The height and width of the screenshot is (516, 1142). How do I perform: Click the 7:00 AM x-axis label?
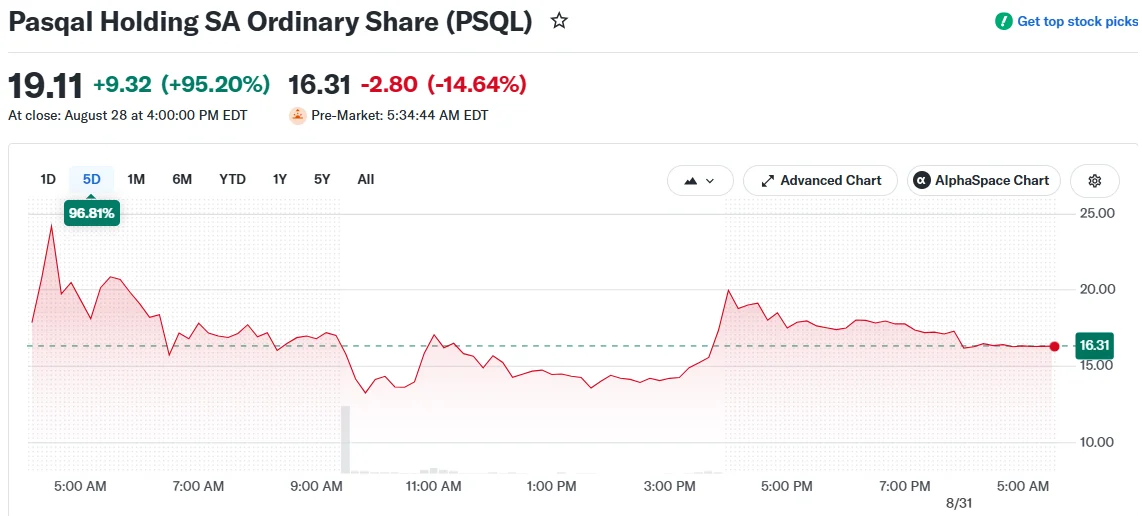point(200,486)
